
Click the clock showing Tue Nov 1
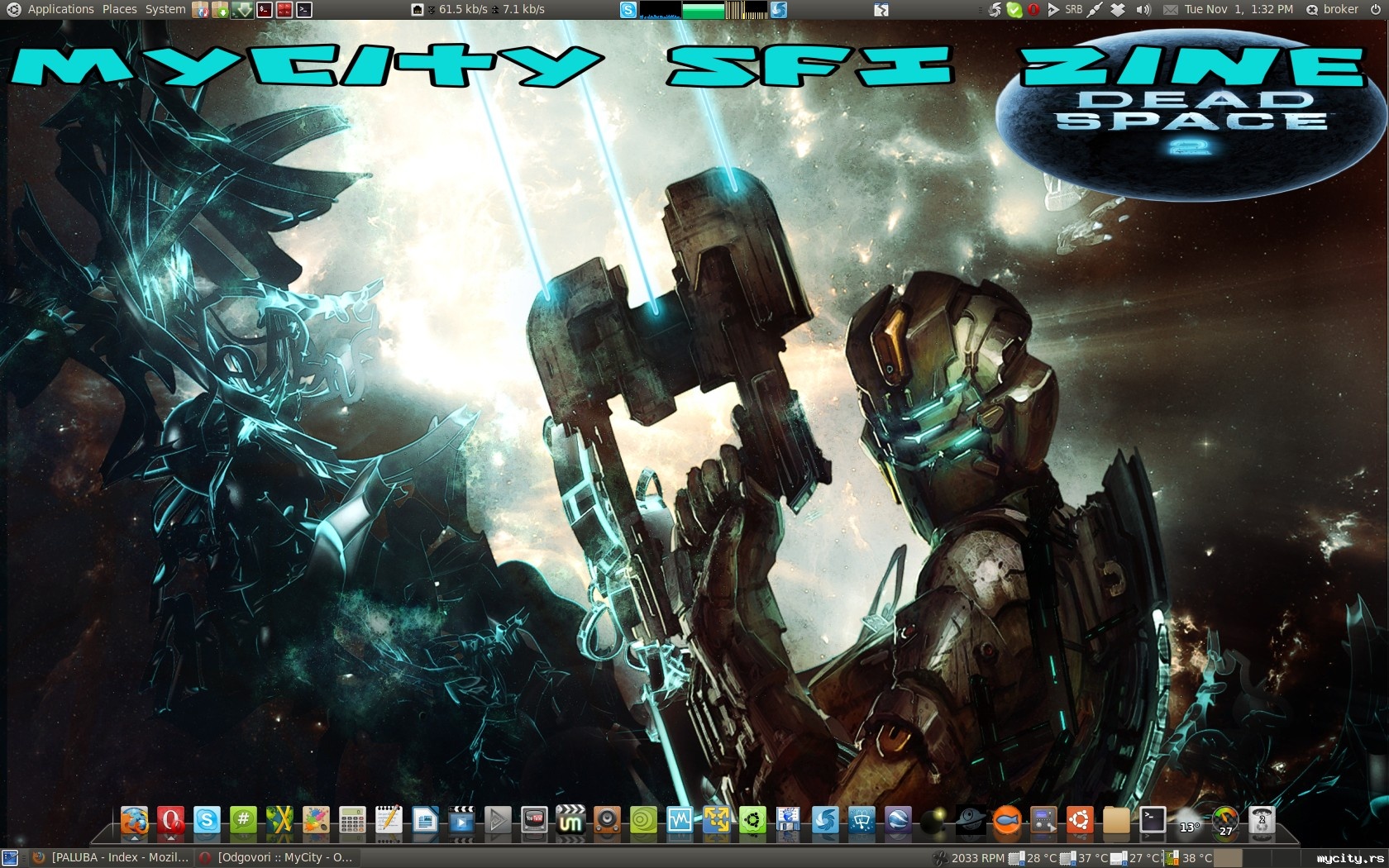pos(1239,9)
